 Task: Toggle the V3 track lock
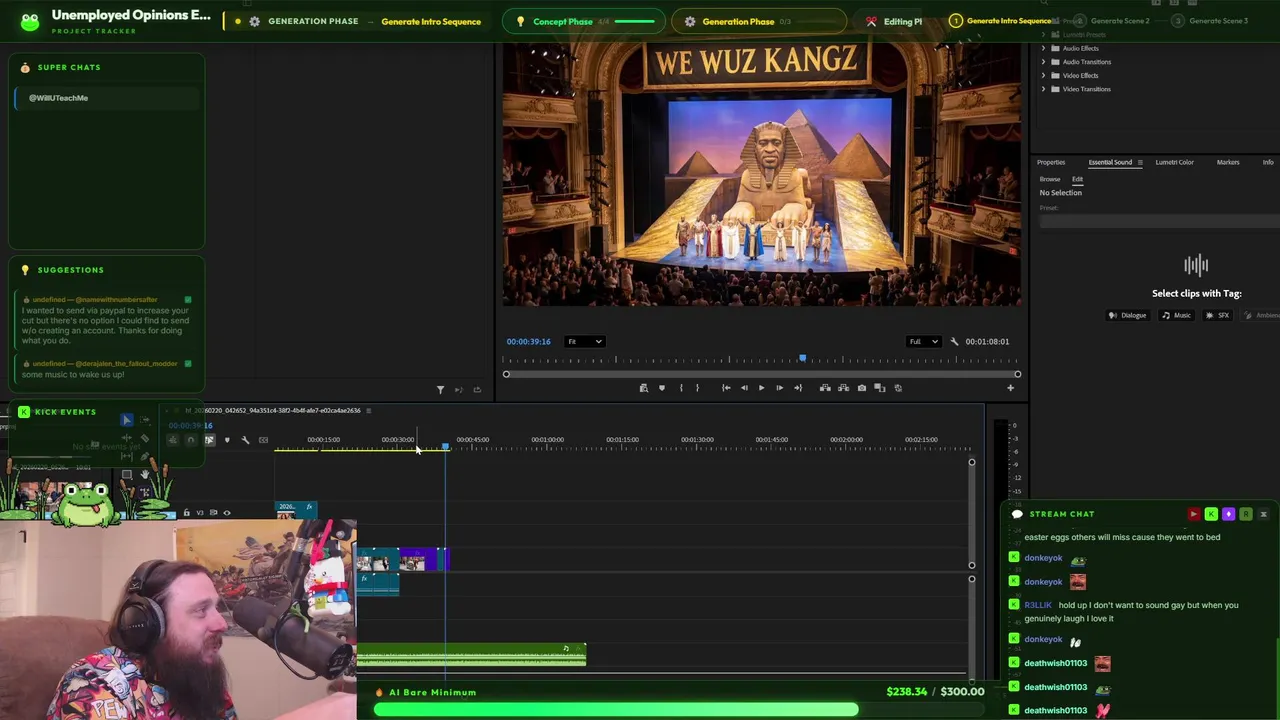(x=186, y=512)
